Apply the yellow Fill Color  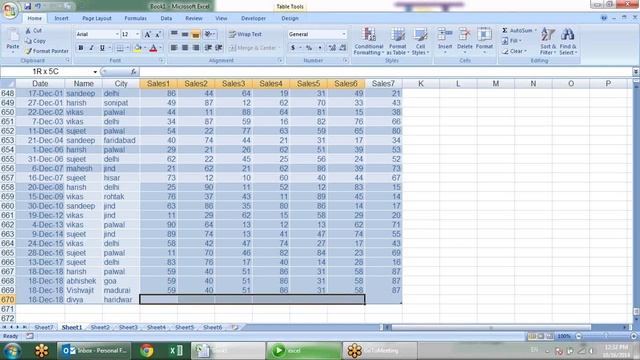pos(138,48)
